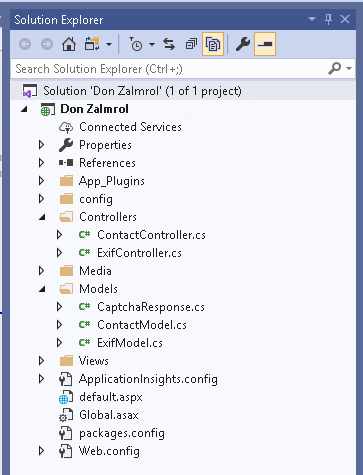The height and width of the screenshot is (475, 363).
Task: Click the Back navigation arrow in toolbar
Action: 25,44
